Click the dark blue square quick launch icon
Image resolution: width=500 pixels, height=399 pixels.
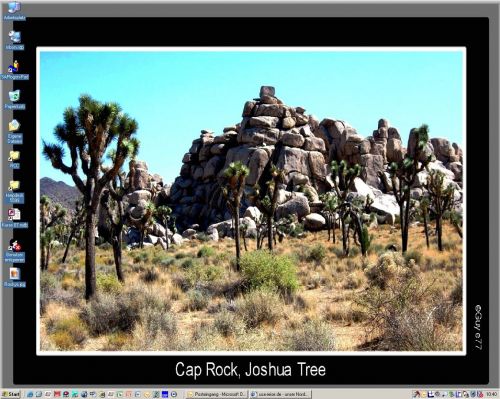pyautogui.click(x=165, y=394)
